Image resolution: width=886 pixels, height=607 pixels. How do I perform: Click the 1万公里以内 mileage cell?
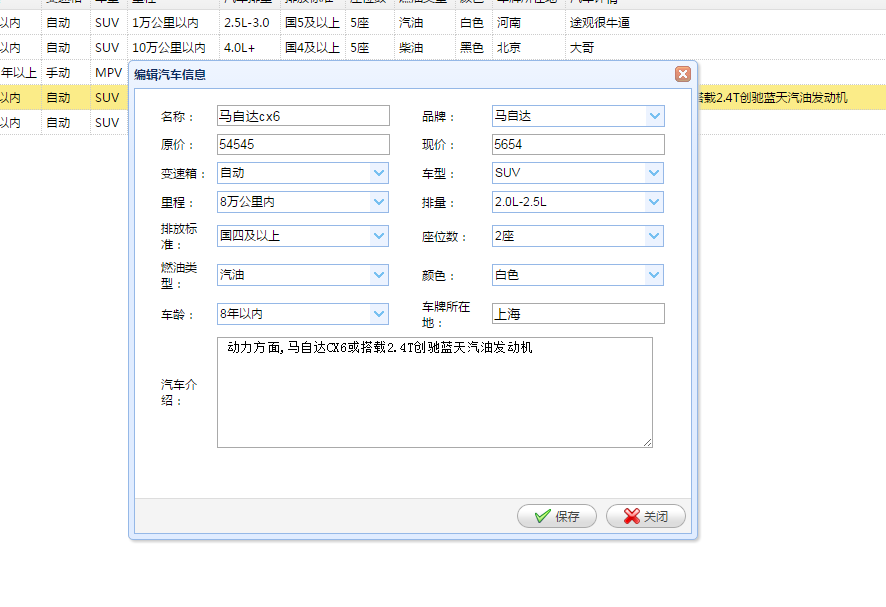pyautogui.click(x=166, y=23)
